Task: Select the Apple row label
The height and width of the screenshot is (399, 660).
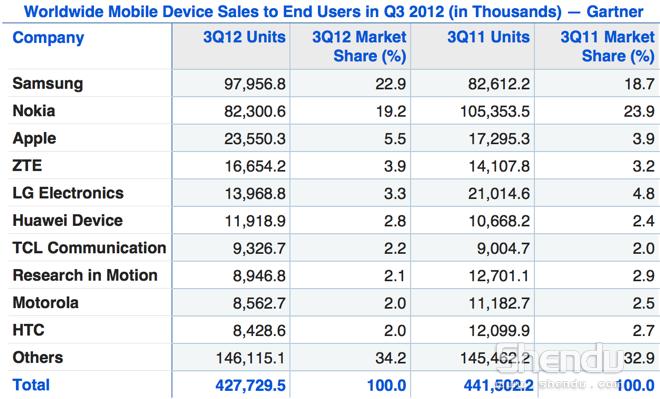Action: [34, 138]
